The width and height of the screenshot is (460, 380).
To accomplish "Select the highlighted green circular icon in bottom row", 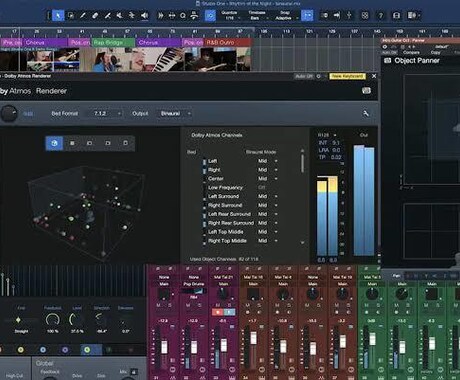I will click(x=87, y=350).
